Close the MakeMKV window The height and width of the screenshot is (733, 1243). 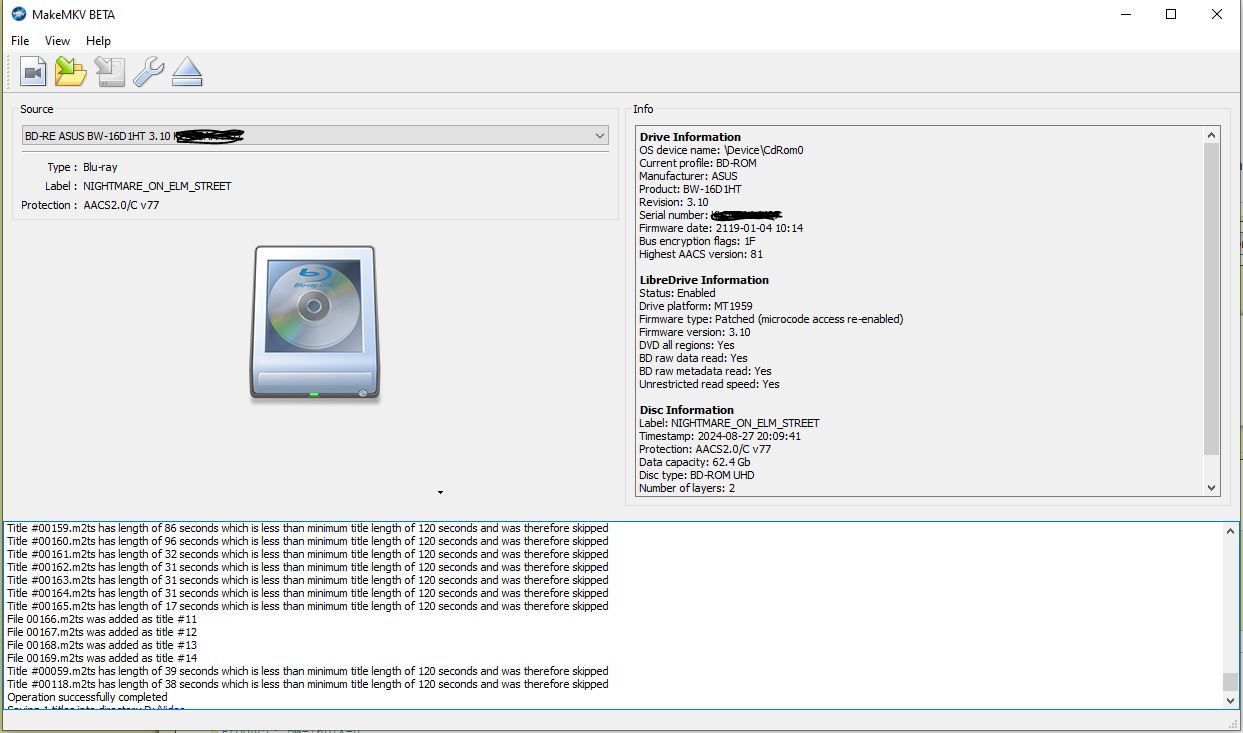coord(1217,14)
